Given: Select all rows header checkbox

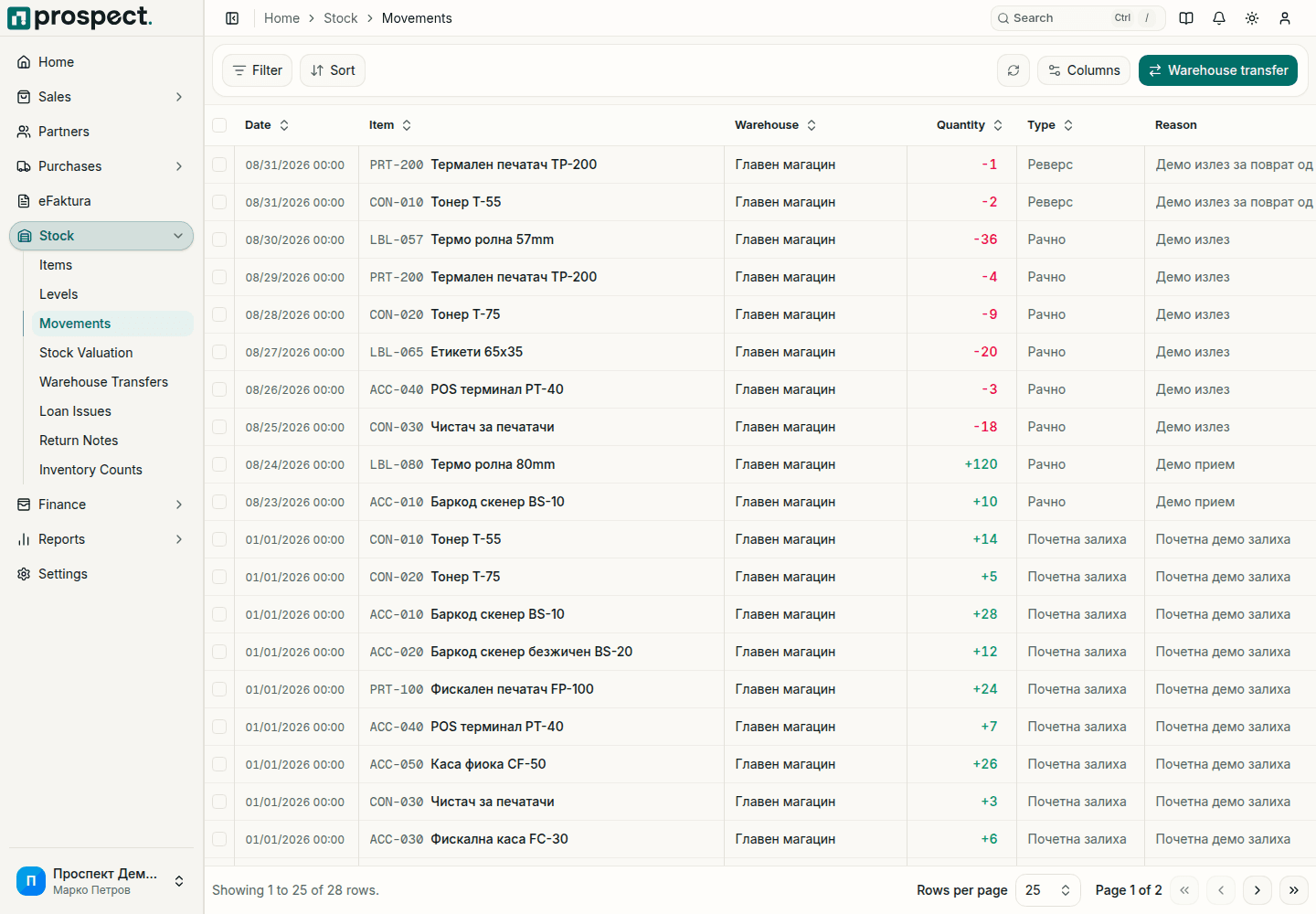Looking at the screenshot, I should pyautogui.click(x=219, y=125).
